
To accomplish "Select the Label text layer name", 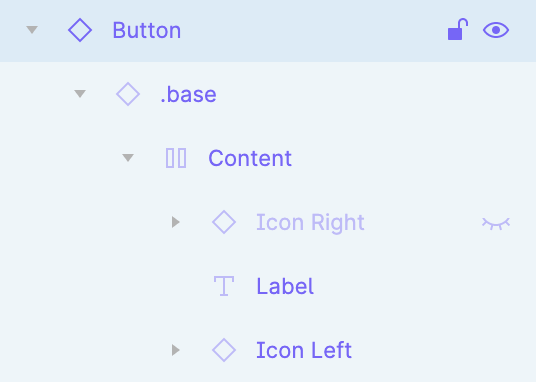I will click(285, 286).
